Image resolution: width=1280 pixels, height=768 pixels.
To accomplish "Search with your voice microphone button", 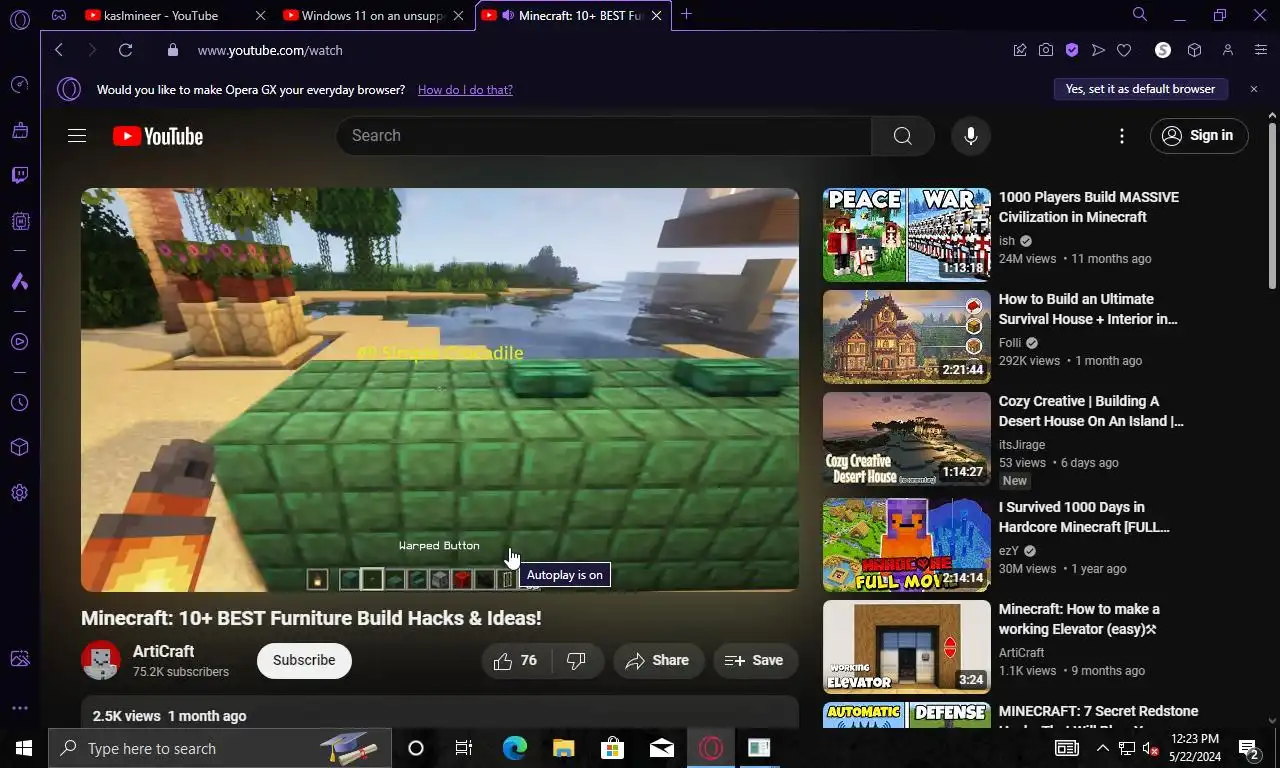I will point(970,136).
